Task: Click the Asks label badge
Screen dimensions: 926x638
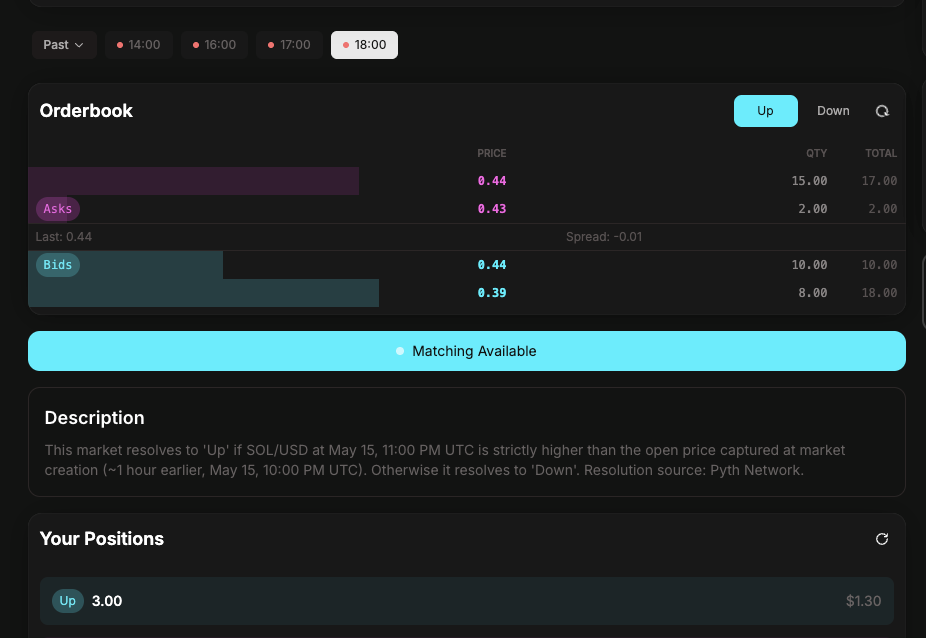Action: tap(58, 209)
